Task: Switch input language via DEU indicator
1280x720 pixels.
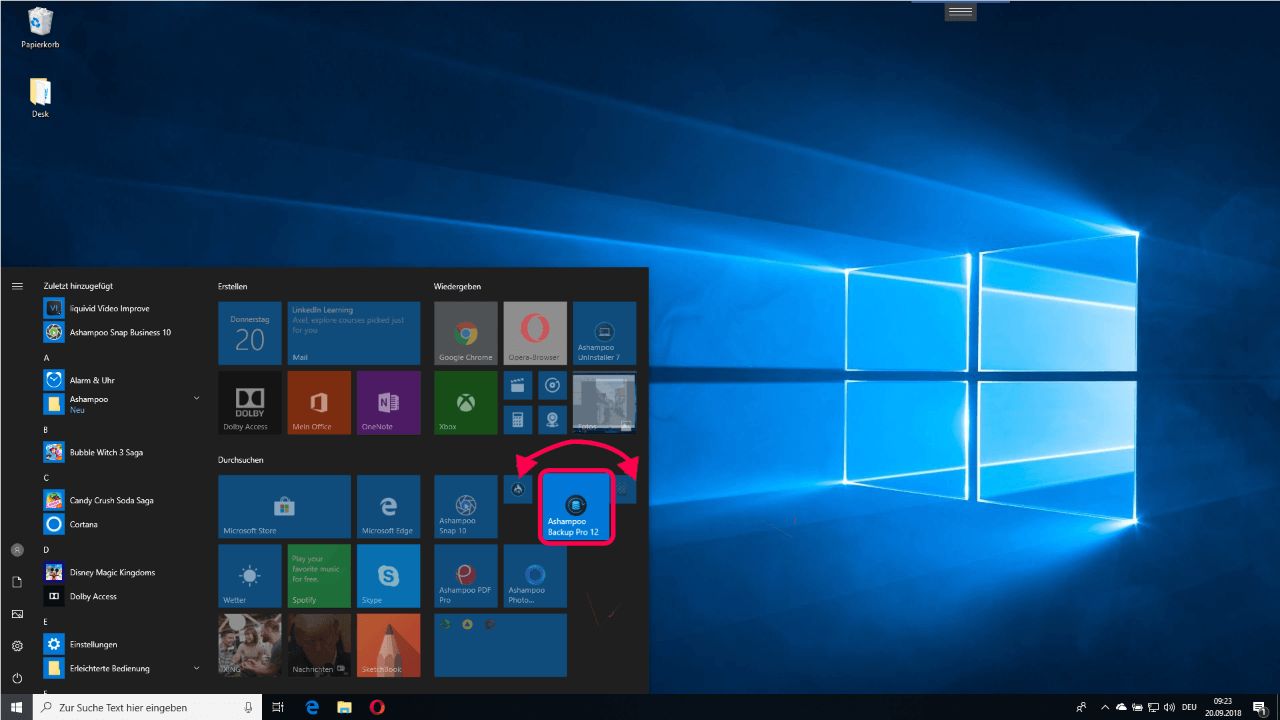Action: click(x=1189, y=707)
